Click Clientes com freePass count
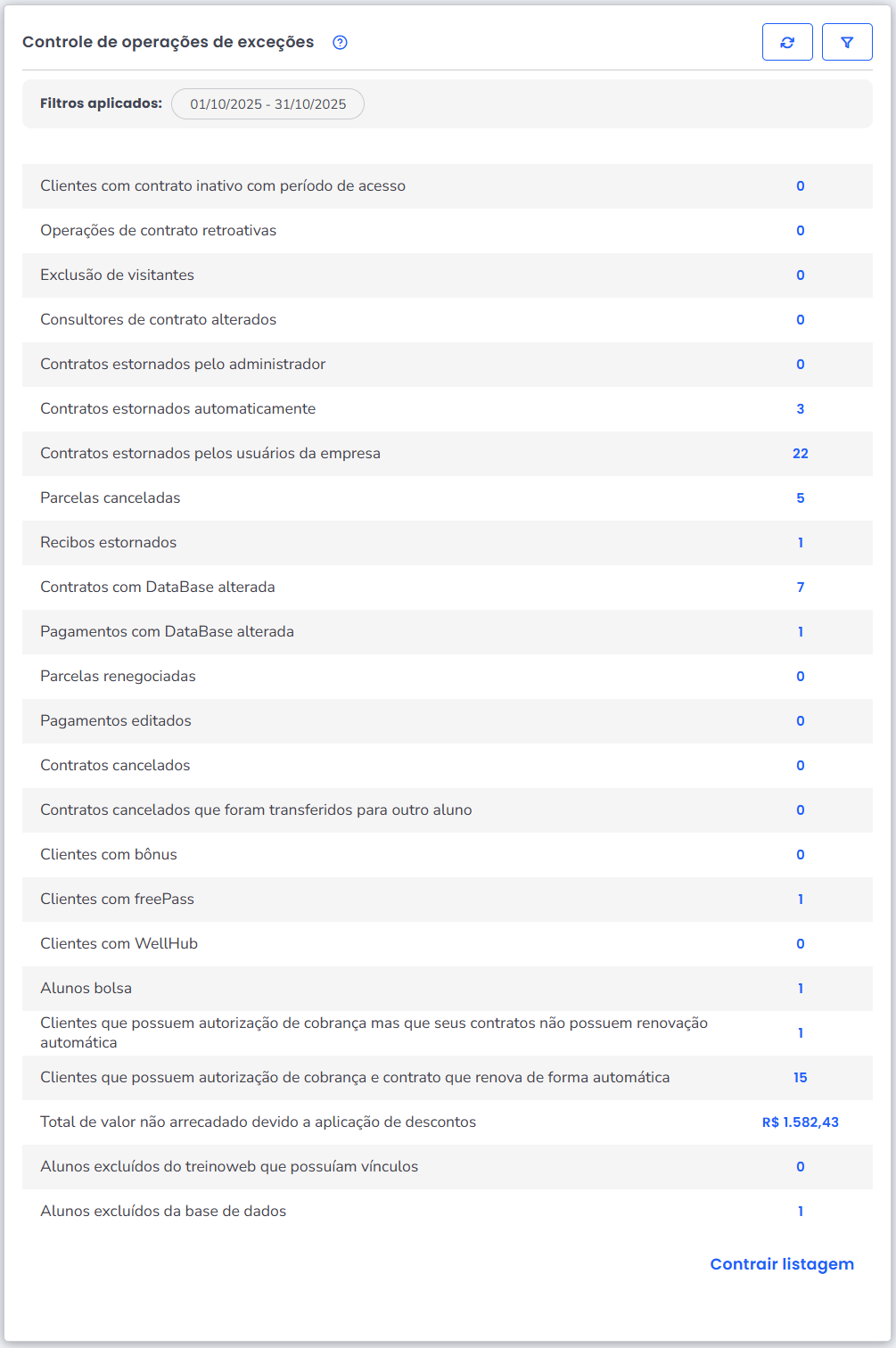This screenshot has width=896, height=1348. coord(801,900)
